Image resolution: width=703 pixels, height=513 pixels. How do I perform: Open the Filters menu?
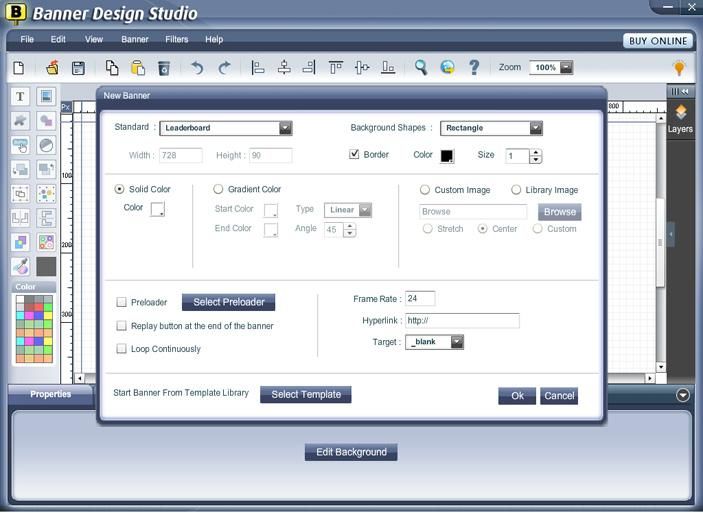tap(177, 39)
